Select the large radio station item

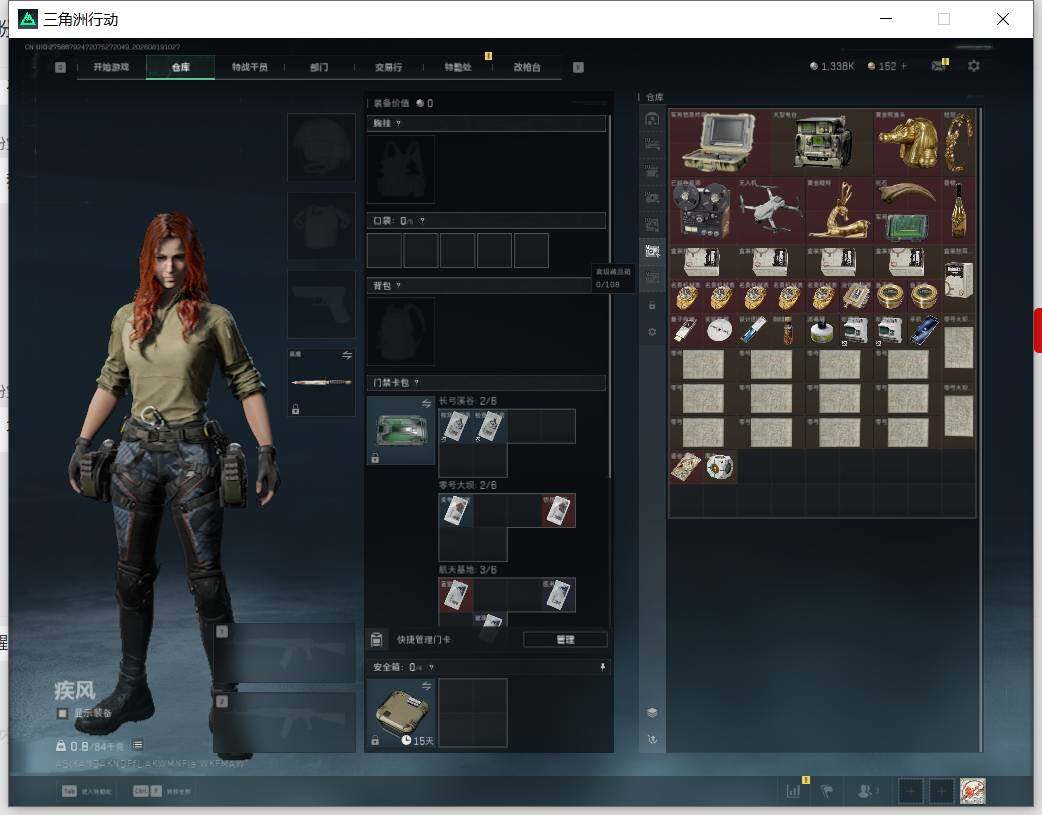click(x=823, y=142)
